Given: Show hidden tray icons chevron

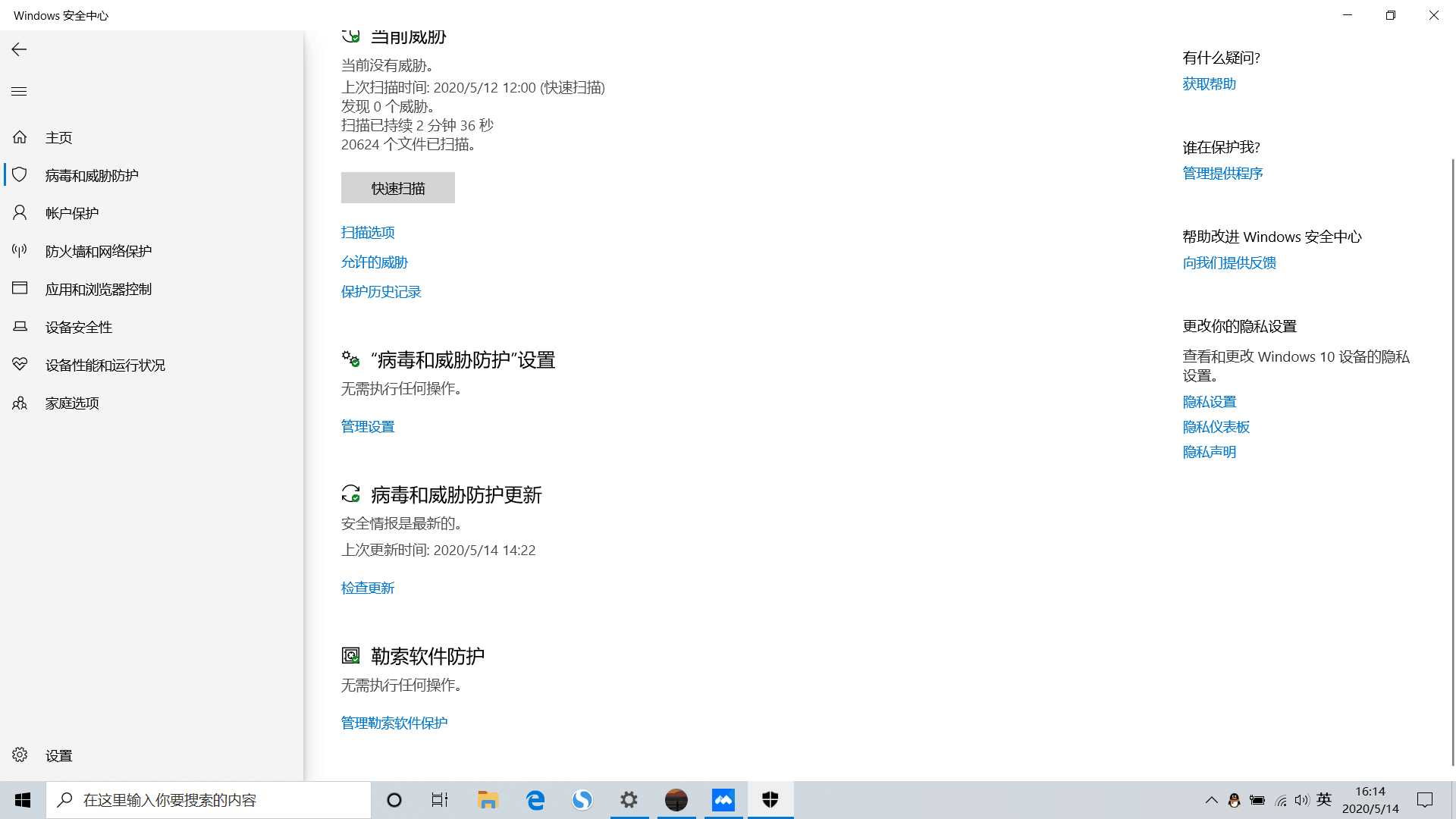Looking at the screenshot, I should pyautogui.click(x=1212, y=800).
